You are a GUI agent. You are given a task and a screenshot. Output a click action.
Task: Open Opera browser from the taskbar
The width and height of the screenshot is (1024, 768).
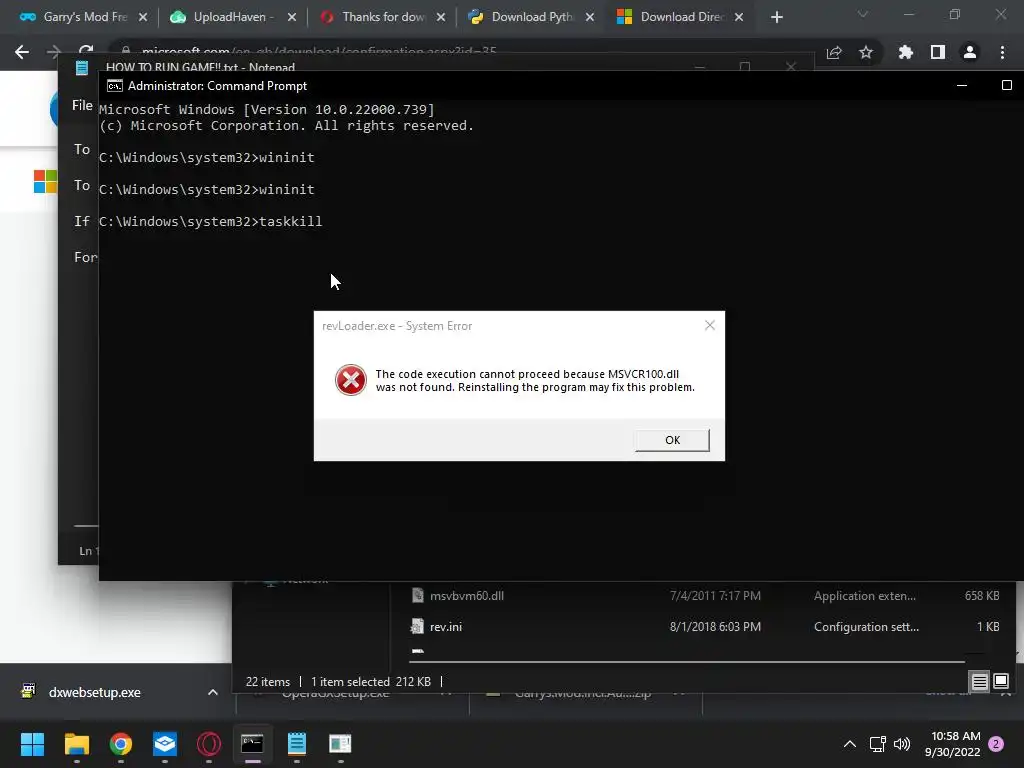[x=209, y=744]
